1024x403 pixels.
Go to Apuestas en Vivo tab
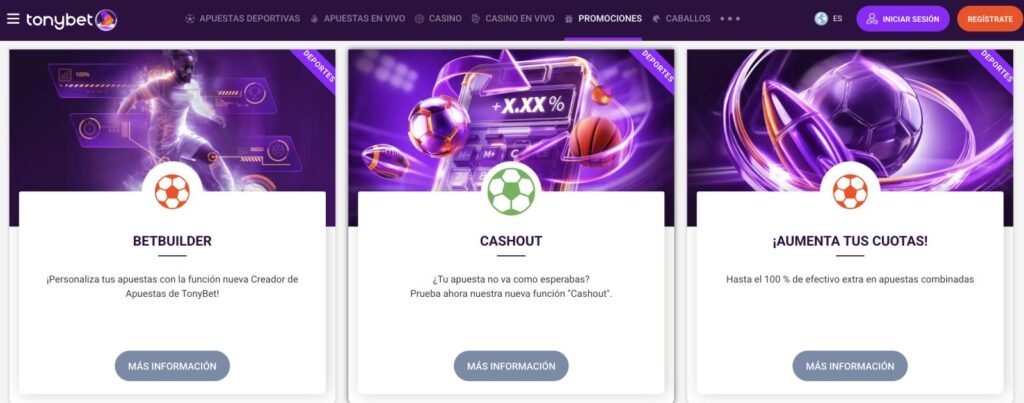point(357,19)
